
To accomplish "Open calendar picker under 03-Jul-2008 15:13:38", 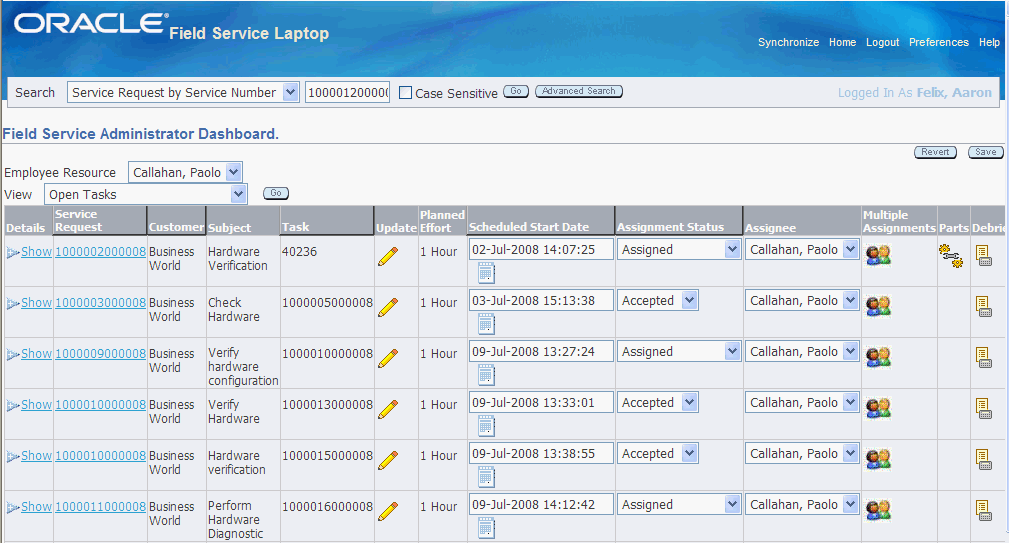I will pos(486,324).
